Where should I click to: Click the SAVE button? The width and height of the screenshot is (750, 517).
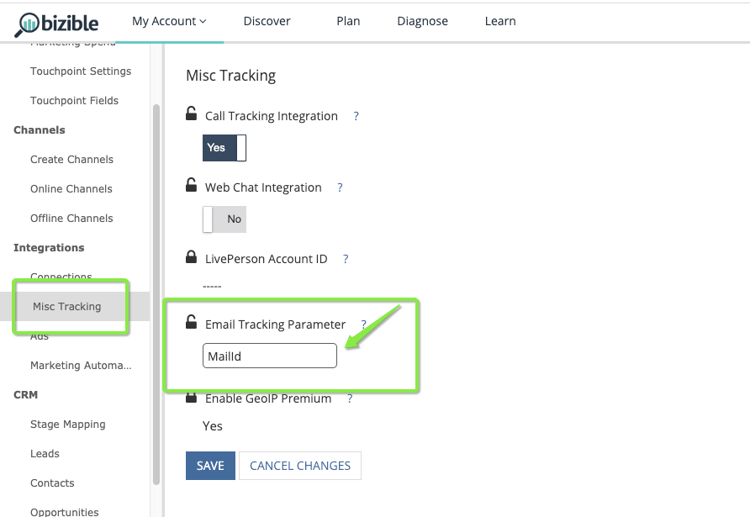tap(210, 465)
